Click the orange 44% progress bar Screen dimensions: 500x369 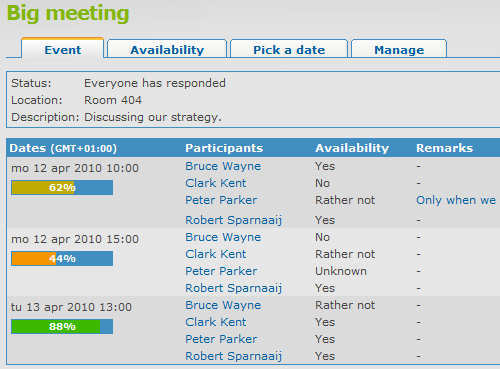click(x=62, y=259)
